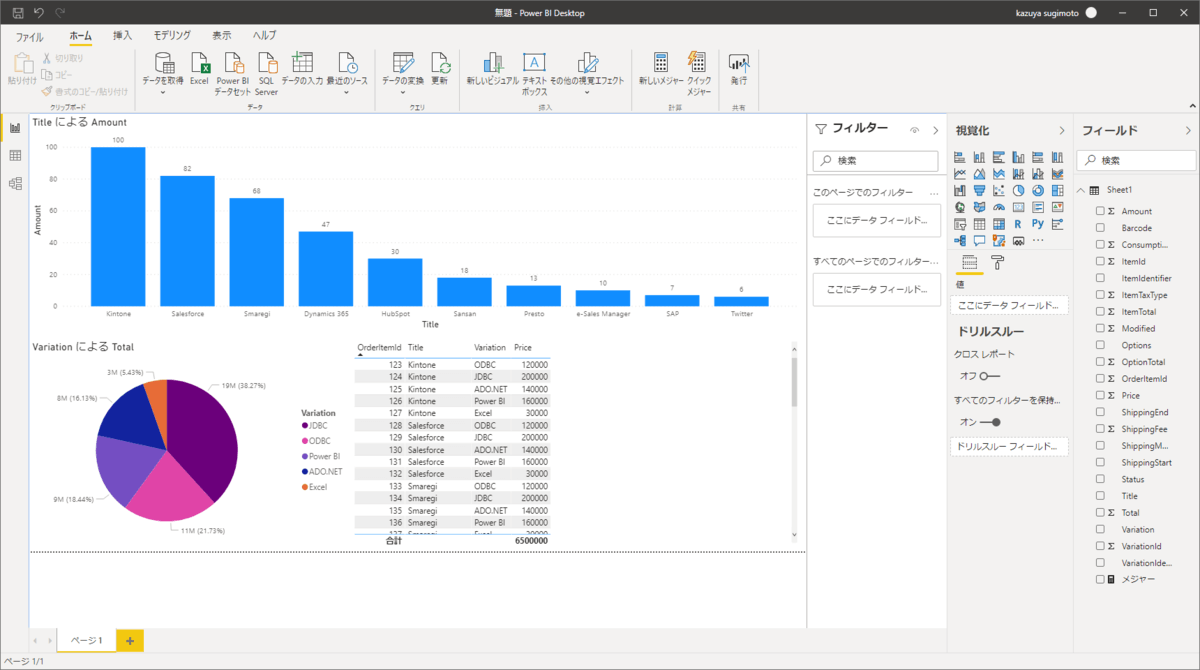Open the Model view in left sidebar
This screenshot has width=1200, height=670.
point(15,184)
